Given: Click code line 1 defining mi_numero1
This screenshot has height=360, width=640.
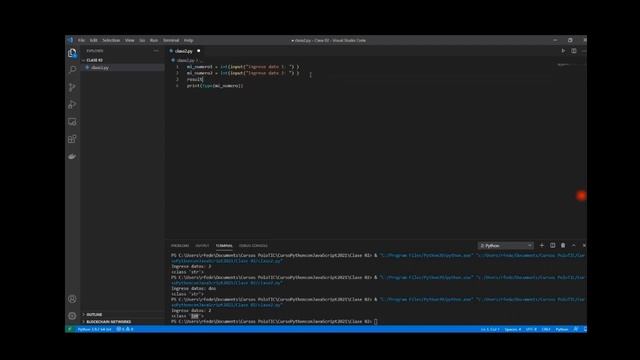Looking at the screenshot, I should click(x=243, y=67).
